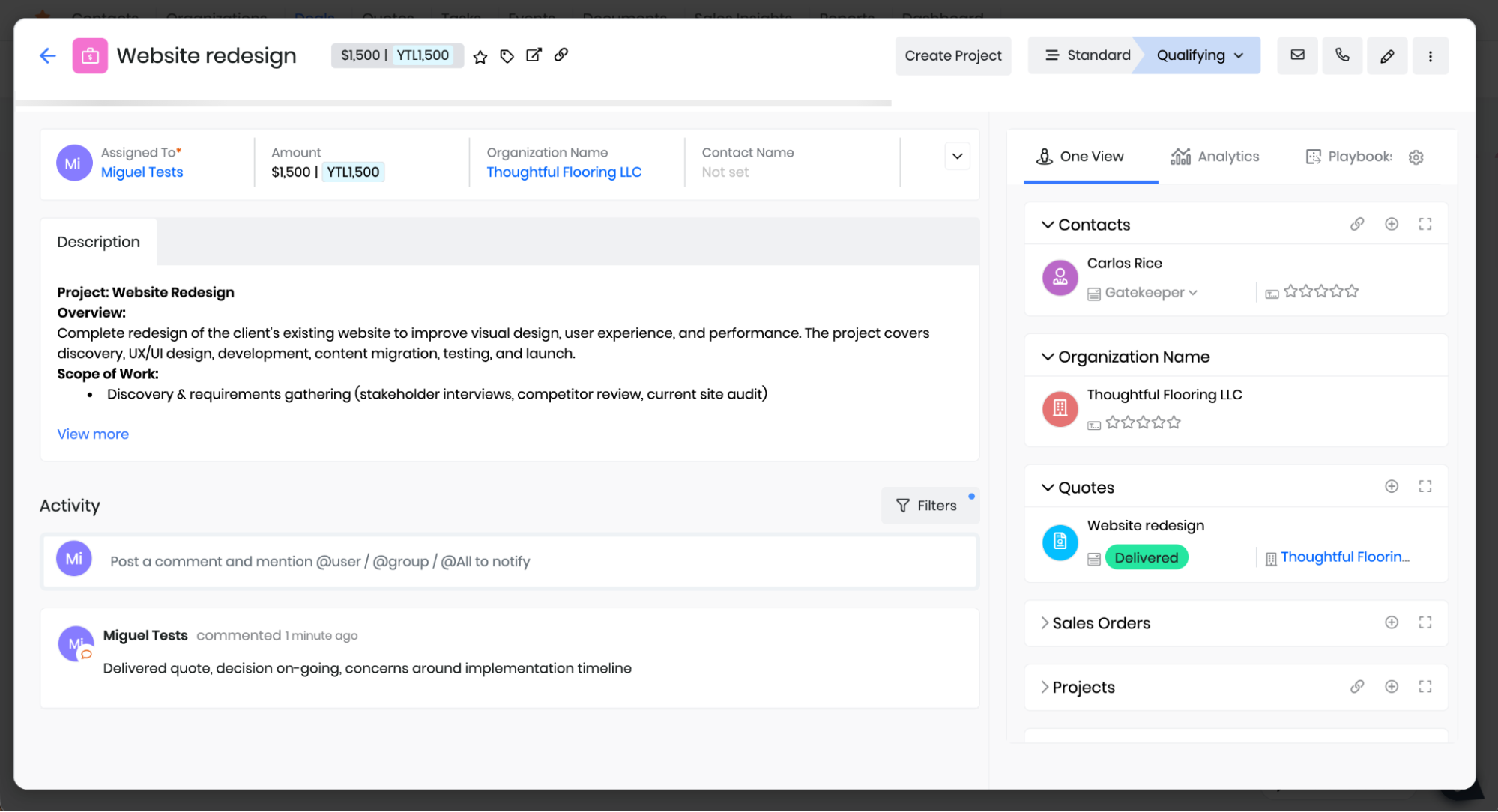Viewport: 1498px width, 812px height.
Task: Switch to the Playbooks tab
Action: 1349,157
